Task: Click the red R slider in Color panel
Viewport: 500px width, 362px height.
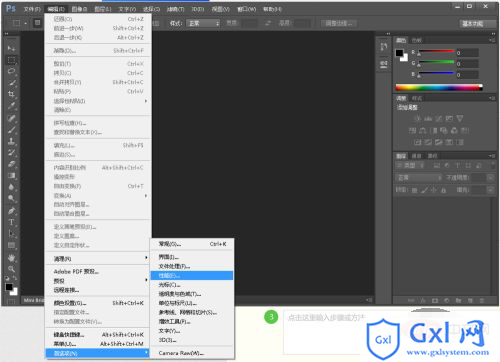Action: [x=437, y=52]
